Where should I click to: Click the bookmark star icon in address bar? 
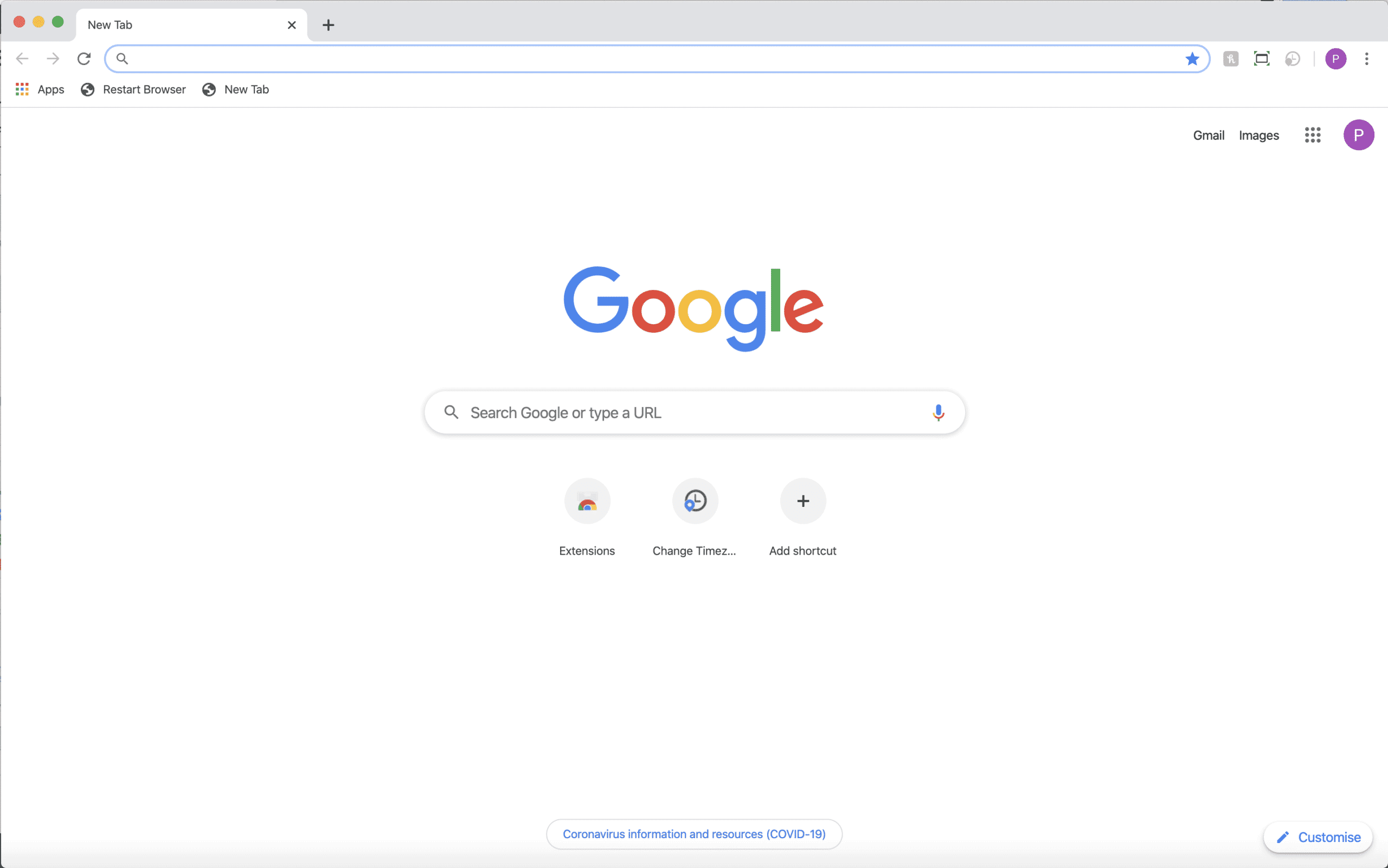coord(1192,58)
